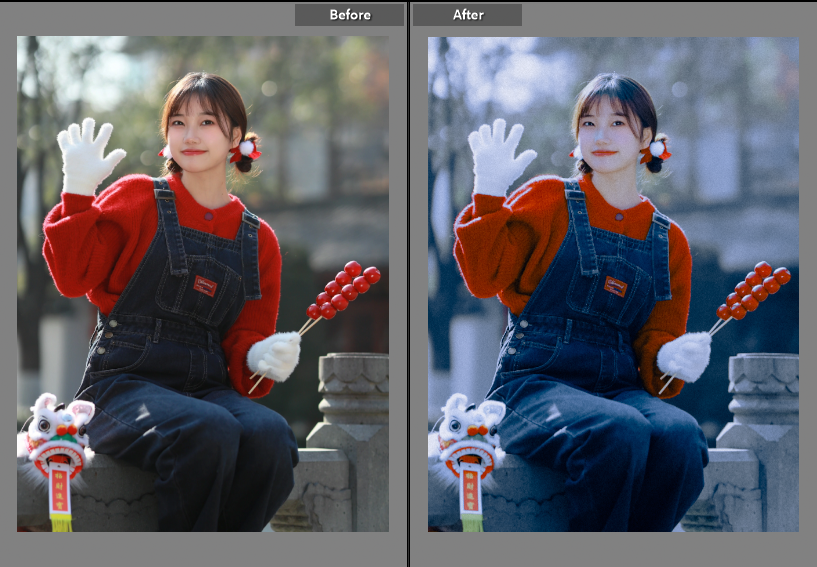Viewport: 817px width, 567px height.
Task: Click the red hair accessory in Before photo
Action: point(244,150)
